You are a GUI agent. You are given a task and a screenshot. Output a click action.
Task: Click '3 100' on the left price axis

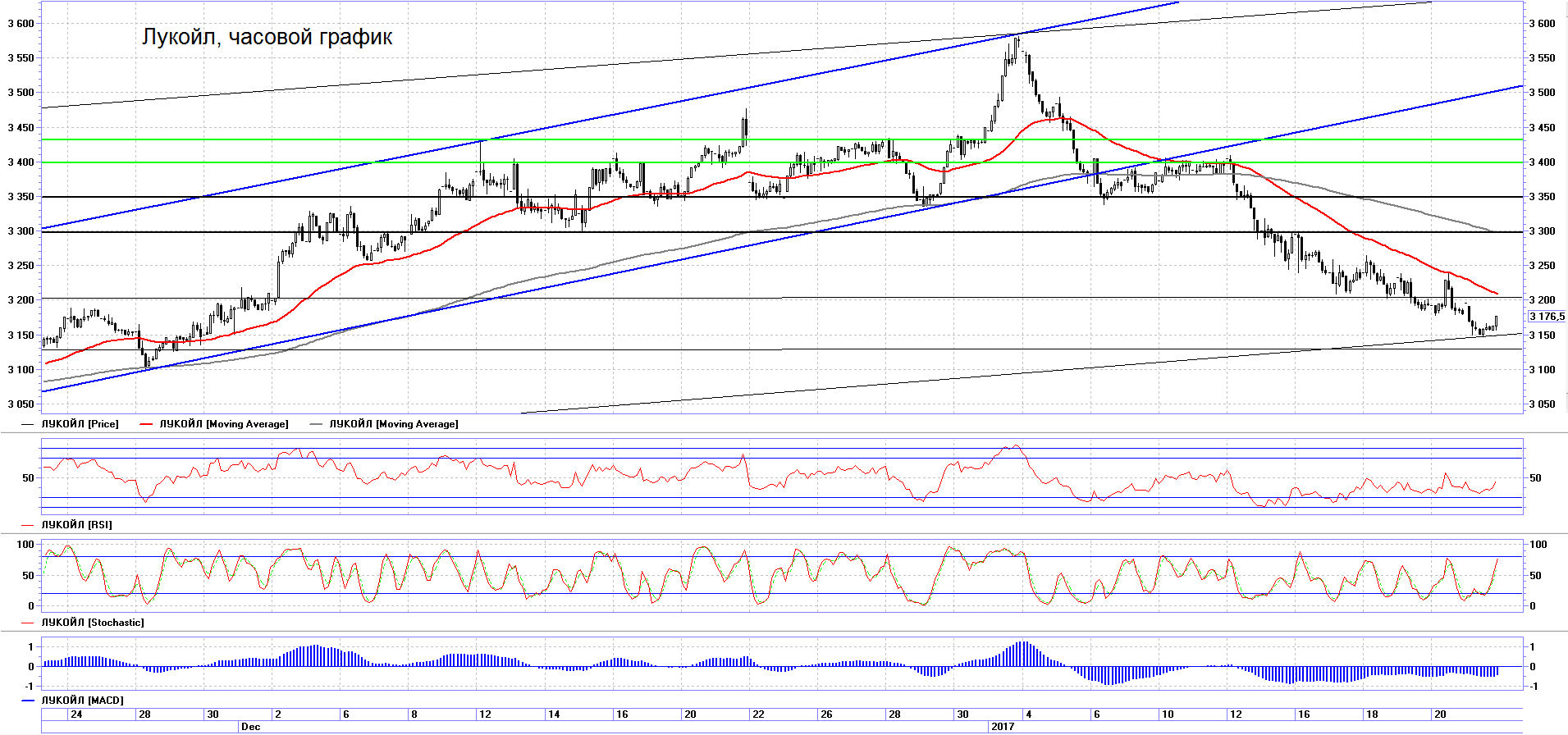[21, 370]
